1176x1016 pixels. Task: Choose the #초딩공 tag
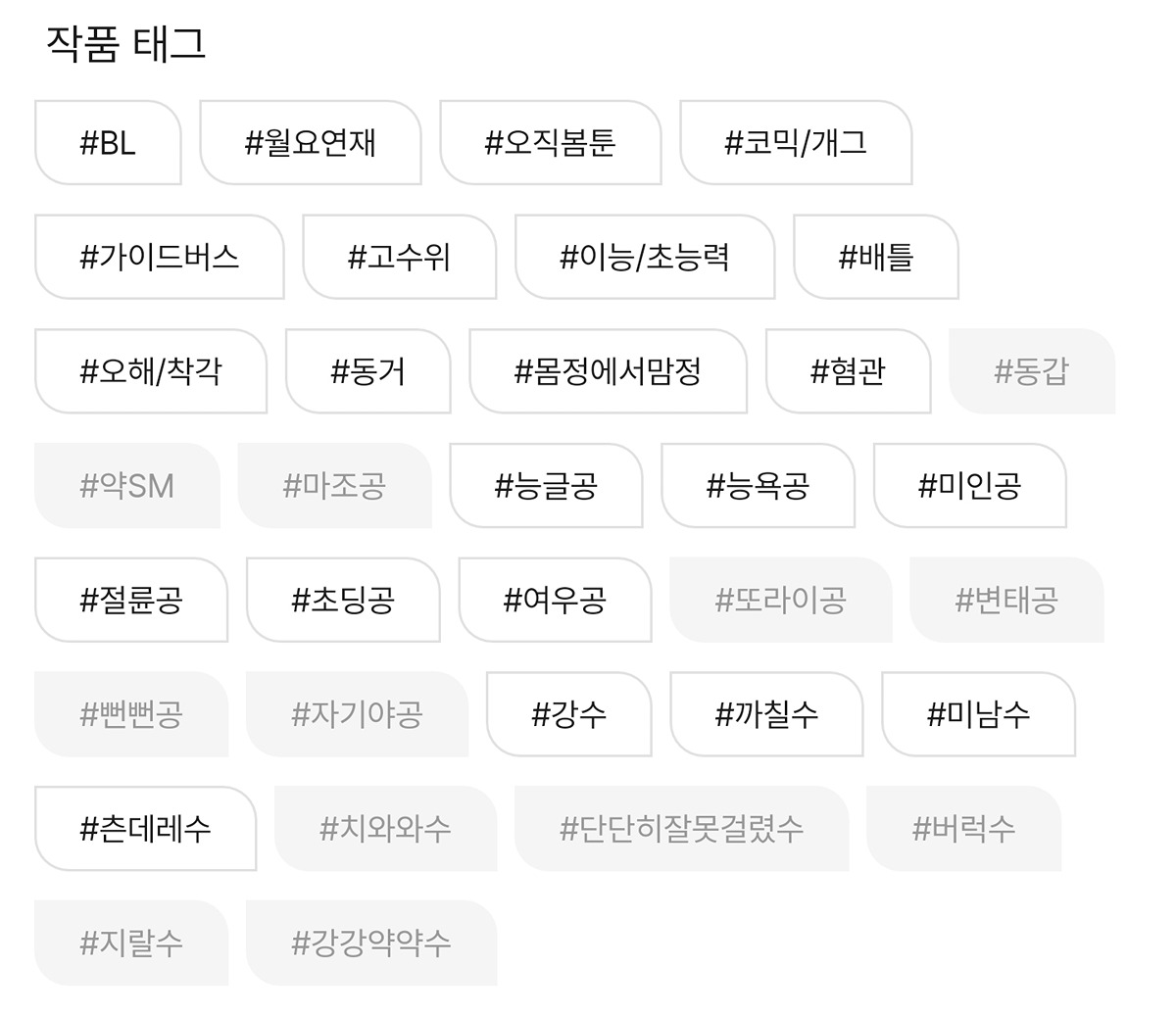343,600
